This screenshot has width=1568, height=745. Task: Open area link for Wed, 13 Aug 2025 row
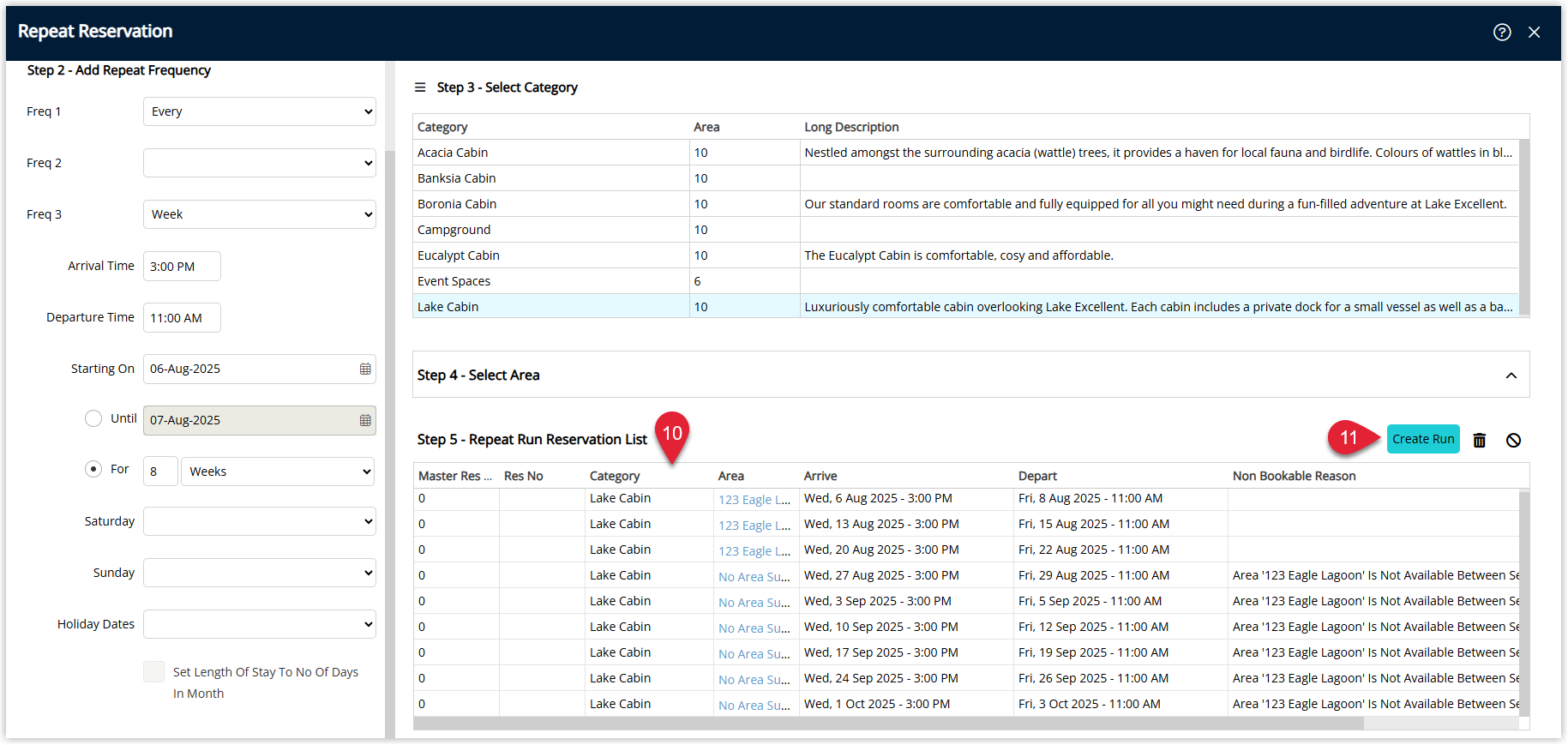click(754, 525)
